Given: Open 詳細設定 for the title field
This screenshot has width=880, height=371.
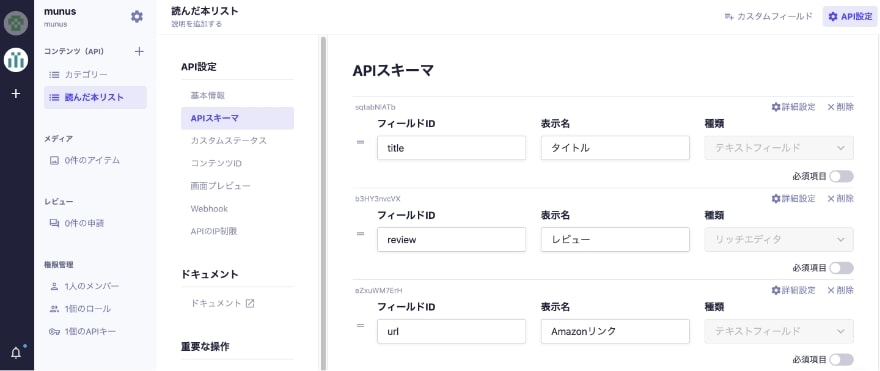Looking at the screenshot, I should click(x=794, y=107).
